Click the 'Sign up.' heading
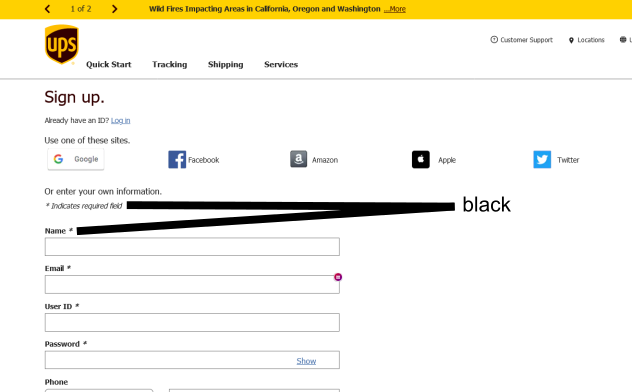Viewport: 632px width, 392px height. 75,97
